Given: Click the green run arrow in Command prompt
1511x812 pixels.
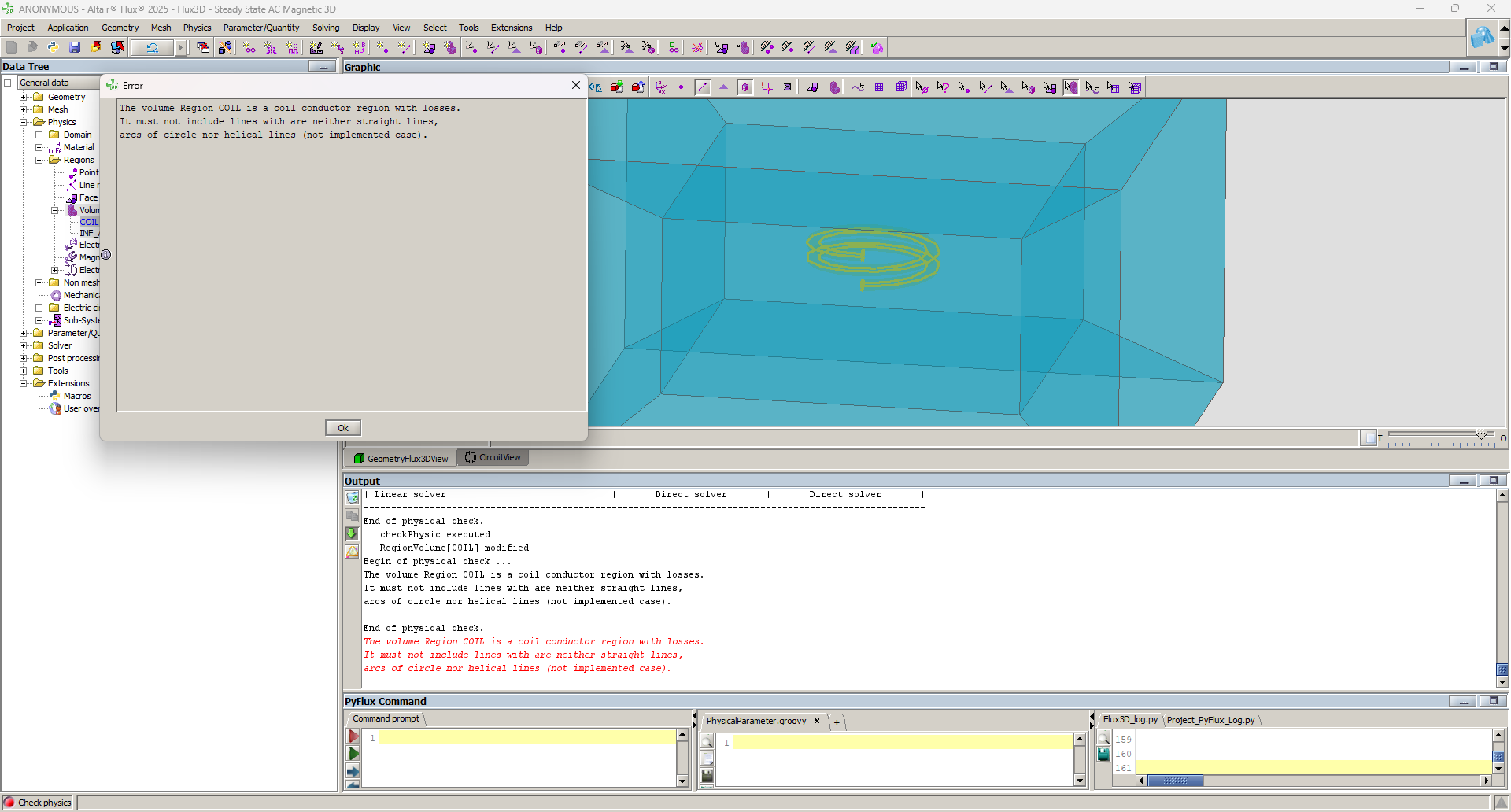Looking at the screenshot, I should tap(353, 754).
